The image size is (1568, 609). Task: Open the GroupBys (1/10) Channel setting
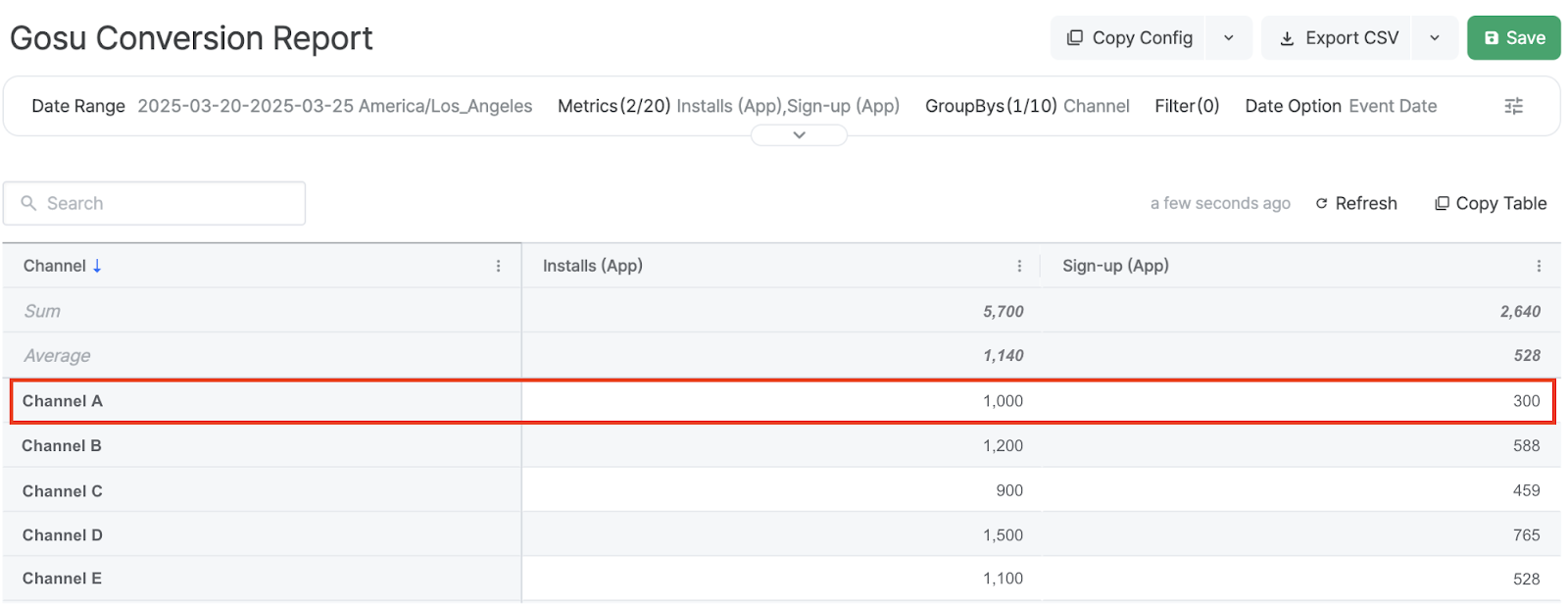tap(1027, 106)
